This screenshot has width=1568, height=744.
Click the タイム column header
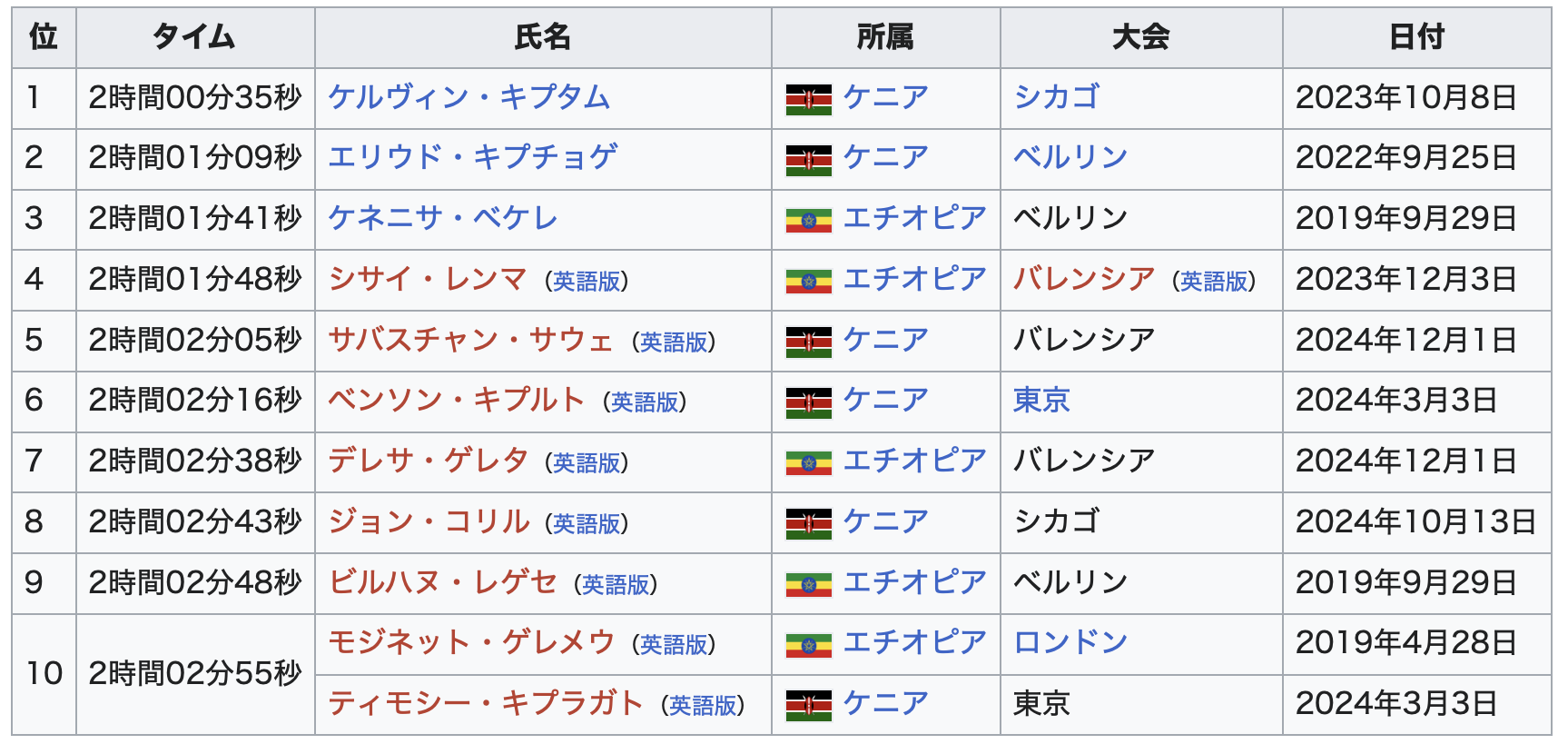click(x=194, y=37)
